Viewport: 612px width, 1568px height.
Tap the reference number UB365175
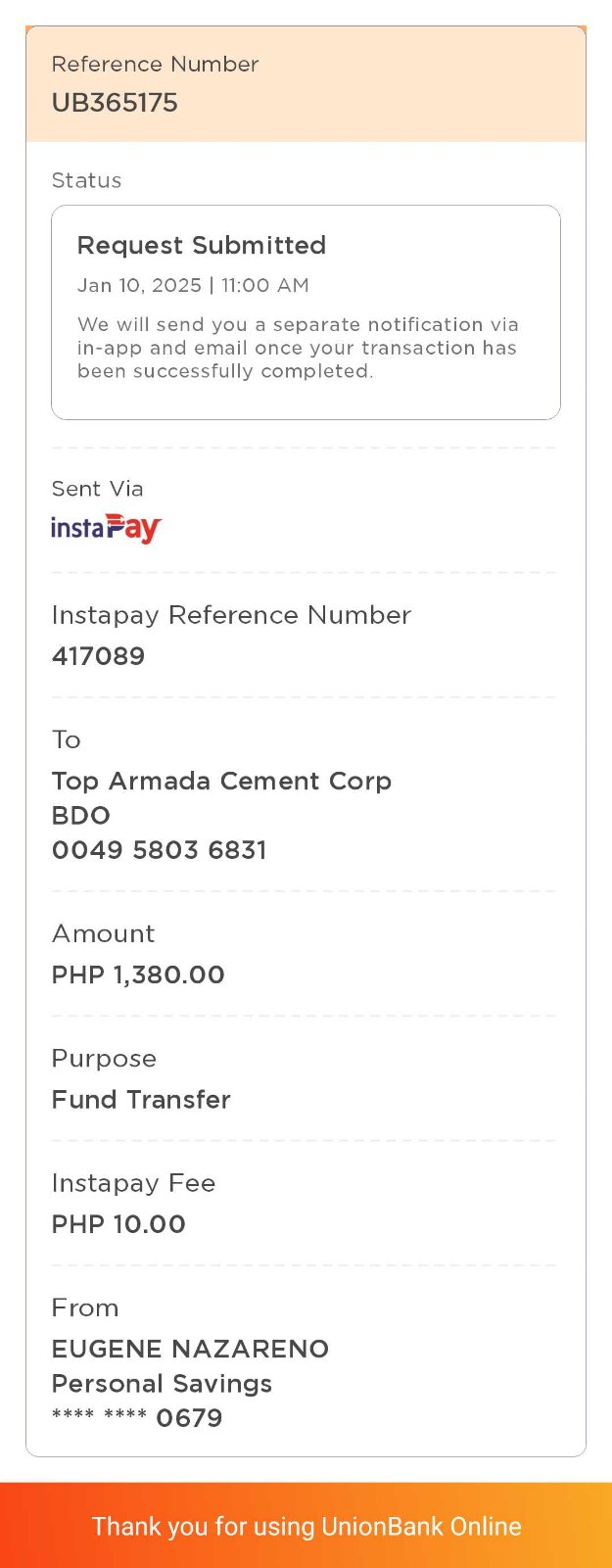tap(115, 103)
